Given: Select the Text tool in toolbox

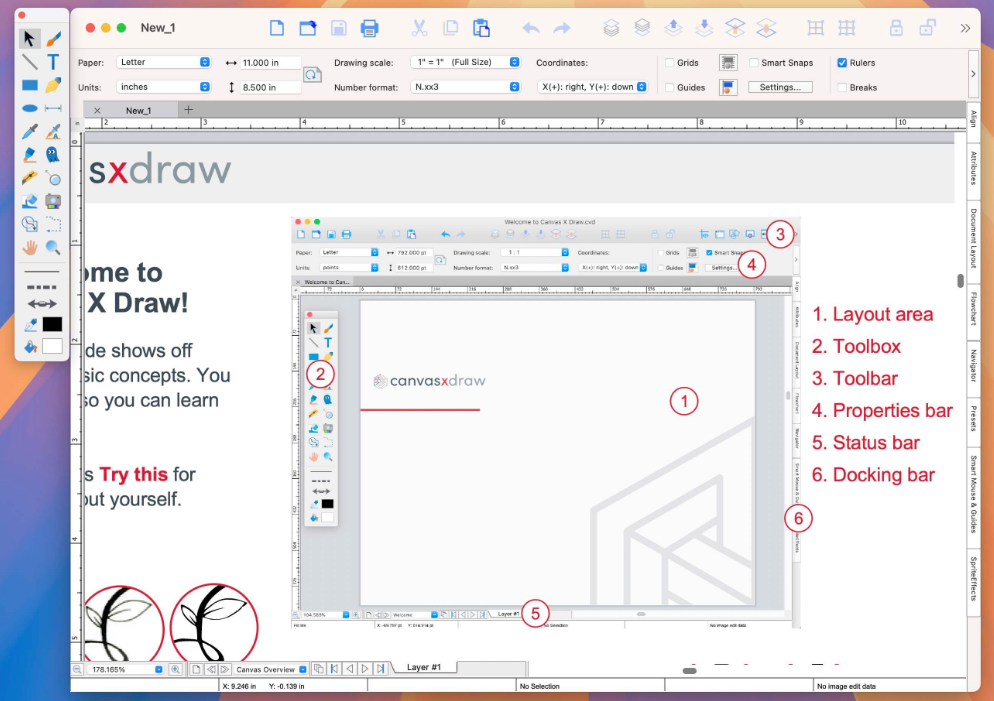Looking at the screenshot, I should pos(53,62).
